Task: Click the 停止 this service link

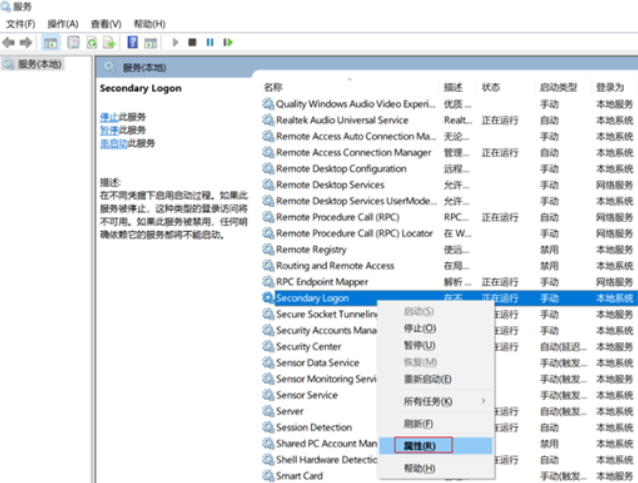Action: (x=109, y=117)
